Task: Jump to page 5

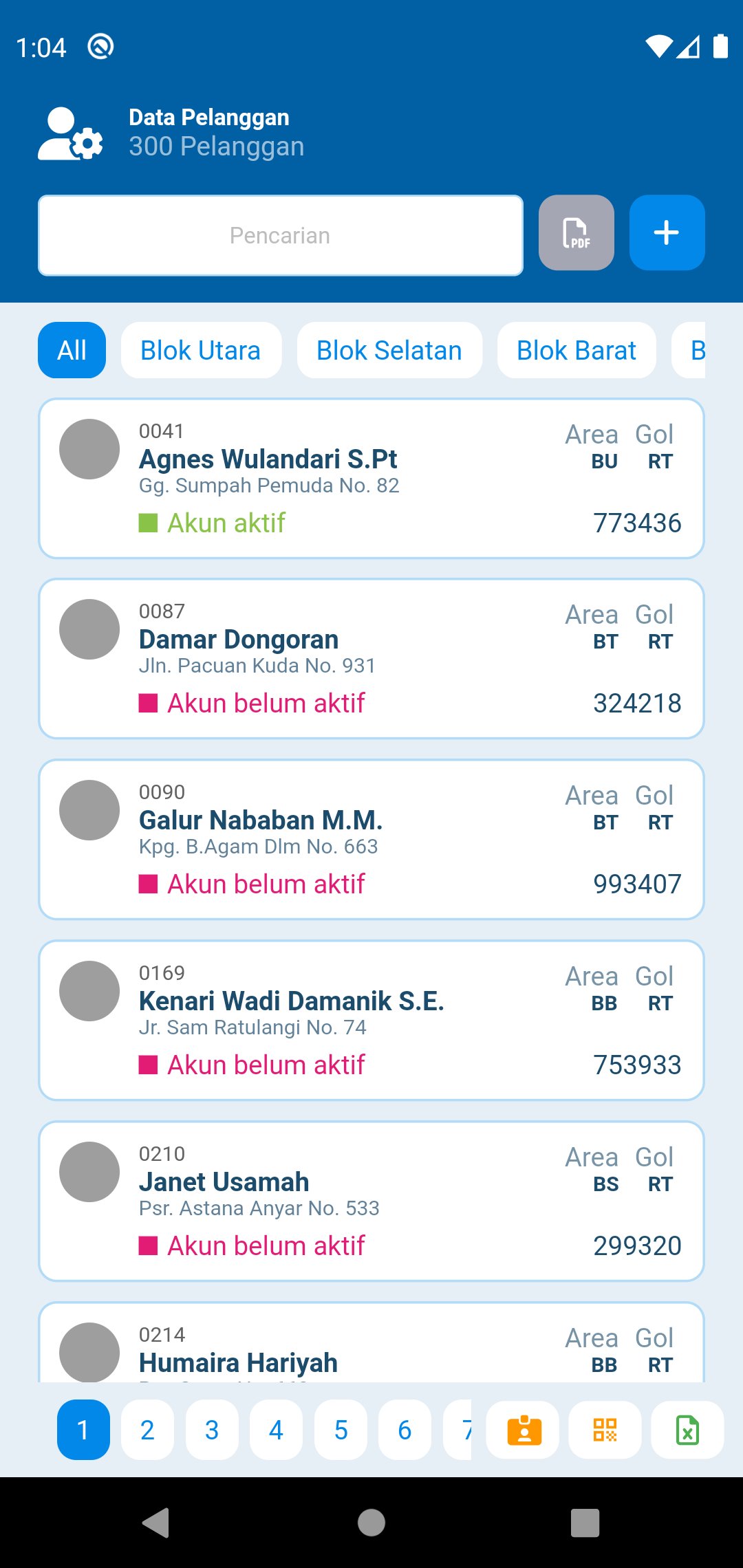Action: (x=341, y=1430)
